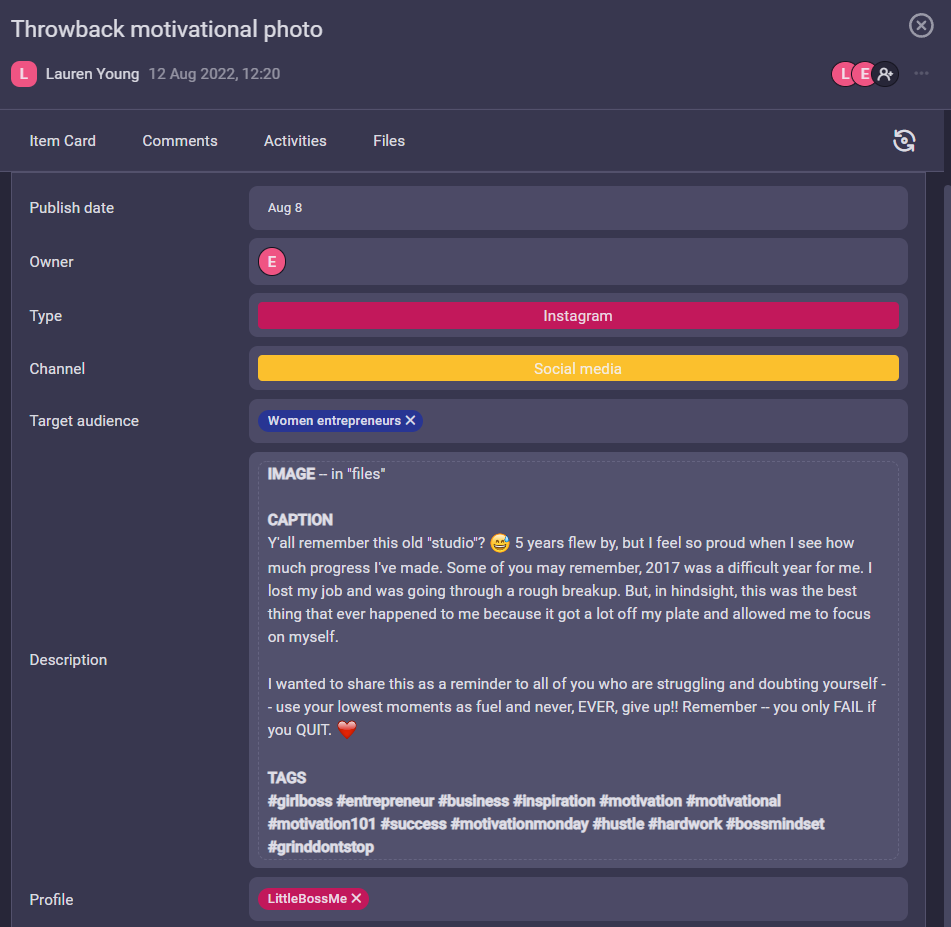
Task: Click the E member avatar in header
Action: 863,74
